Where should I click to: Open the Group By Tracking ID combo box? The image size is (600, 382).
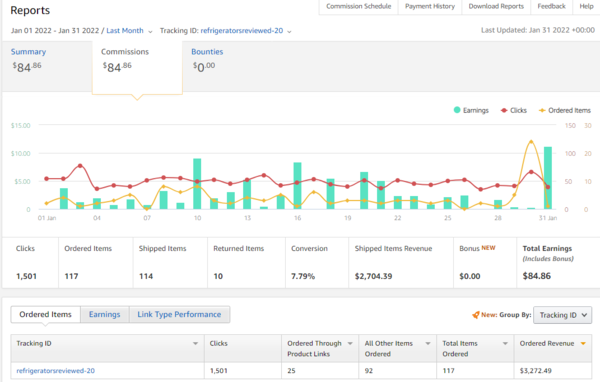pyautogui.click(x=562, y=315)
